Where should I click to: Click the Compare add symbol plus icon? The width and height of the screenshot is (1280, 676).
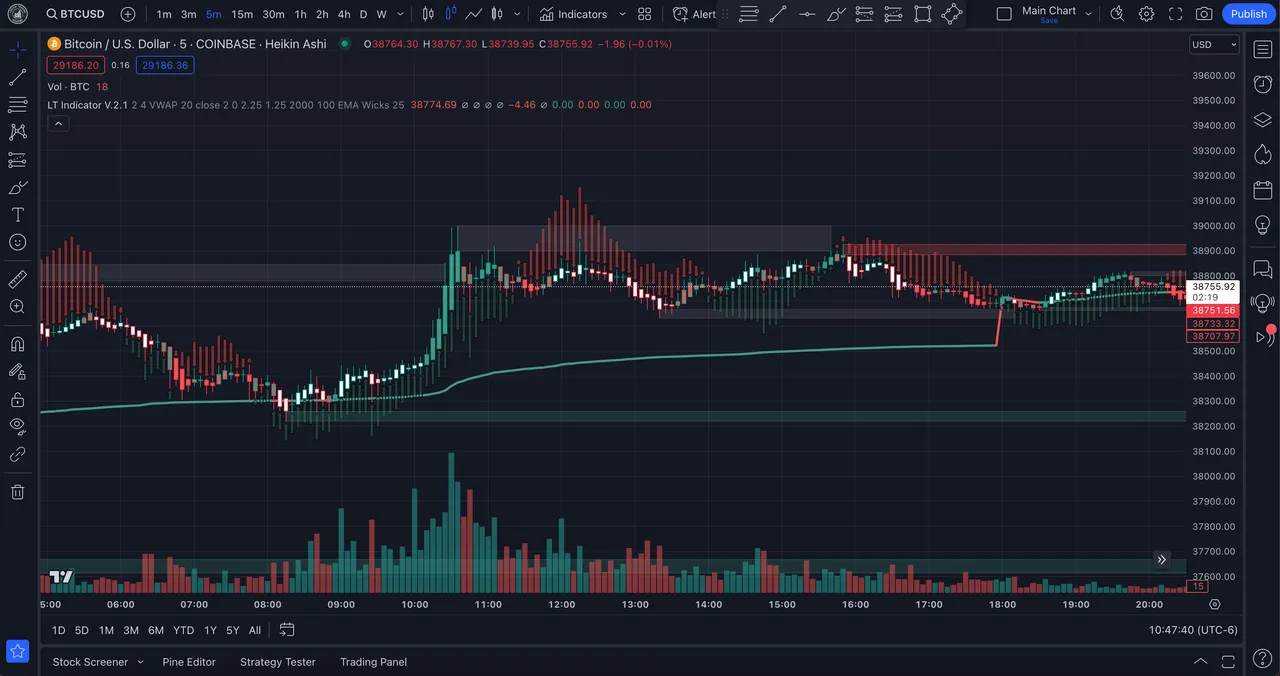click(x=128, y=14)
